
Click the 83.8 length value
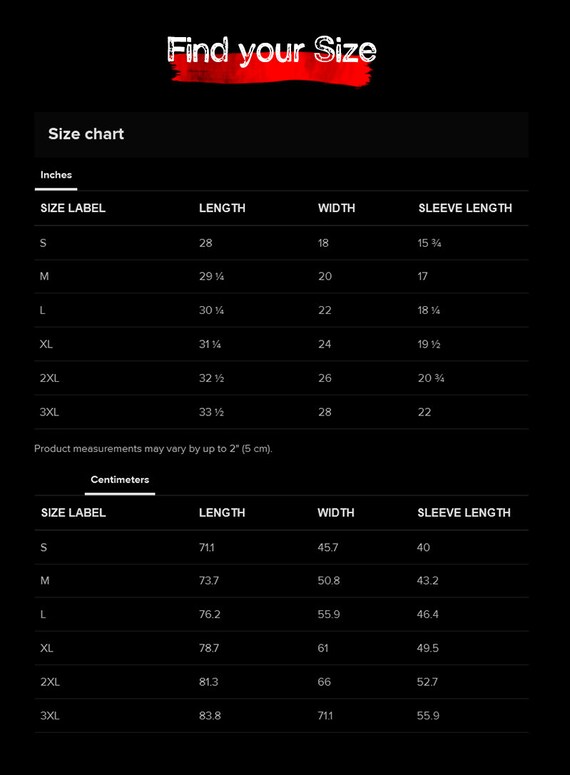point(210,716)
